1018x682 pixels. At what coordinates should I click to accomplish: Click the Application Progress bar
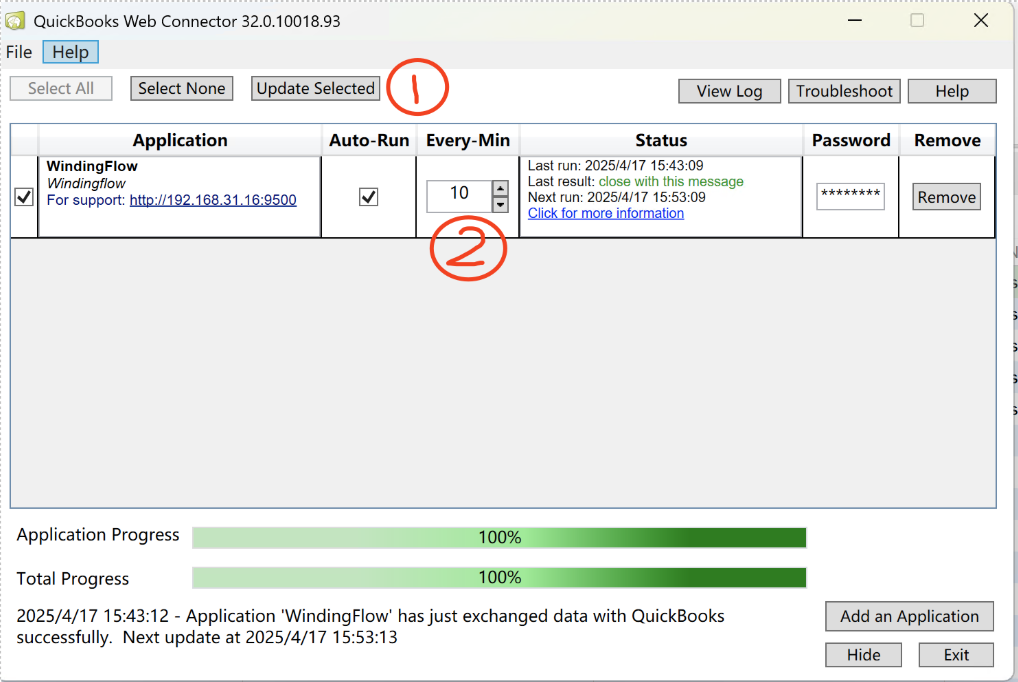[x=499, y=538]
